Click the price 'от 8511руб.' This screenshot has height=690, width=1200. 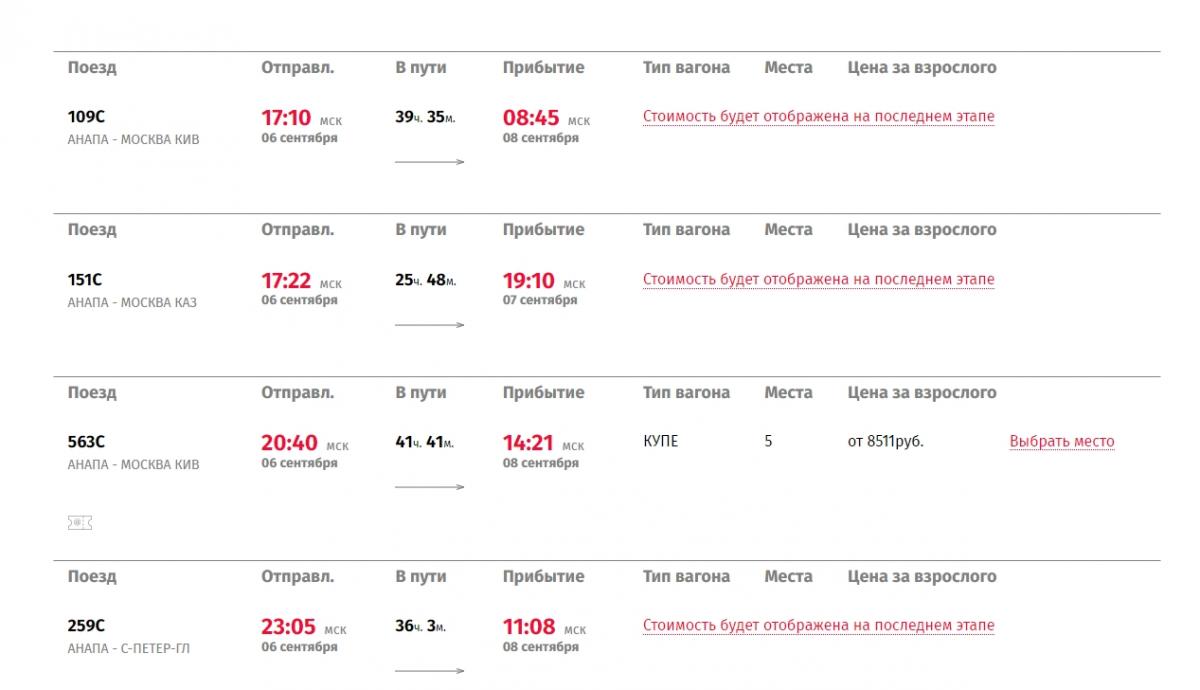point(886,441)
